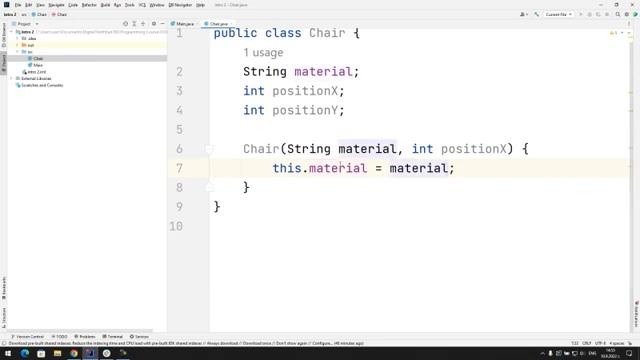640x360 pixels.
Task: Toggle the Notifications side tab
Action: [x=636, y=314]
